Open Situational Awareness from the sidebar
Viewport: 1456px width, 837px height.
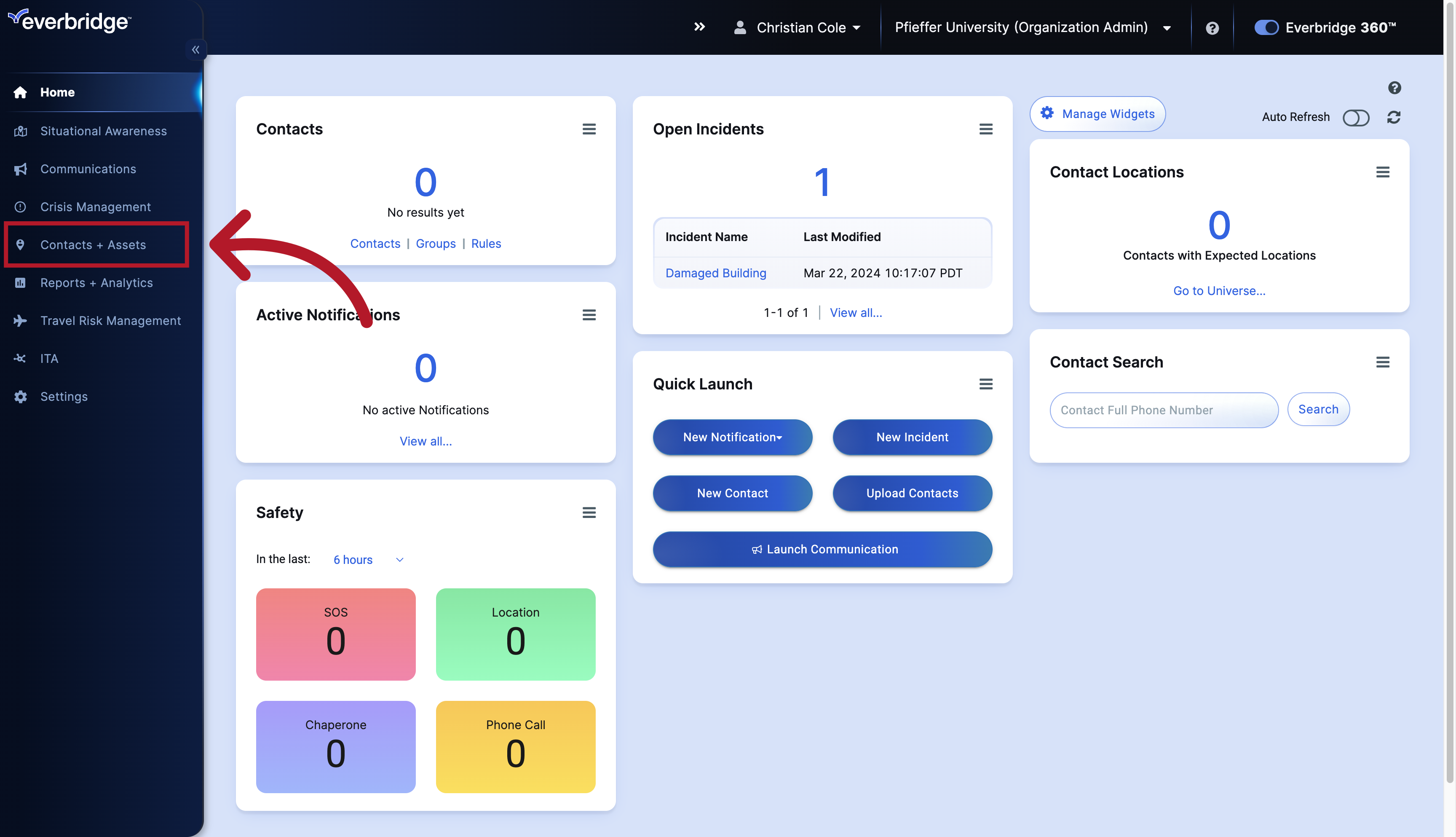21,131
